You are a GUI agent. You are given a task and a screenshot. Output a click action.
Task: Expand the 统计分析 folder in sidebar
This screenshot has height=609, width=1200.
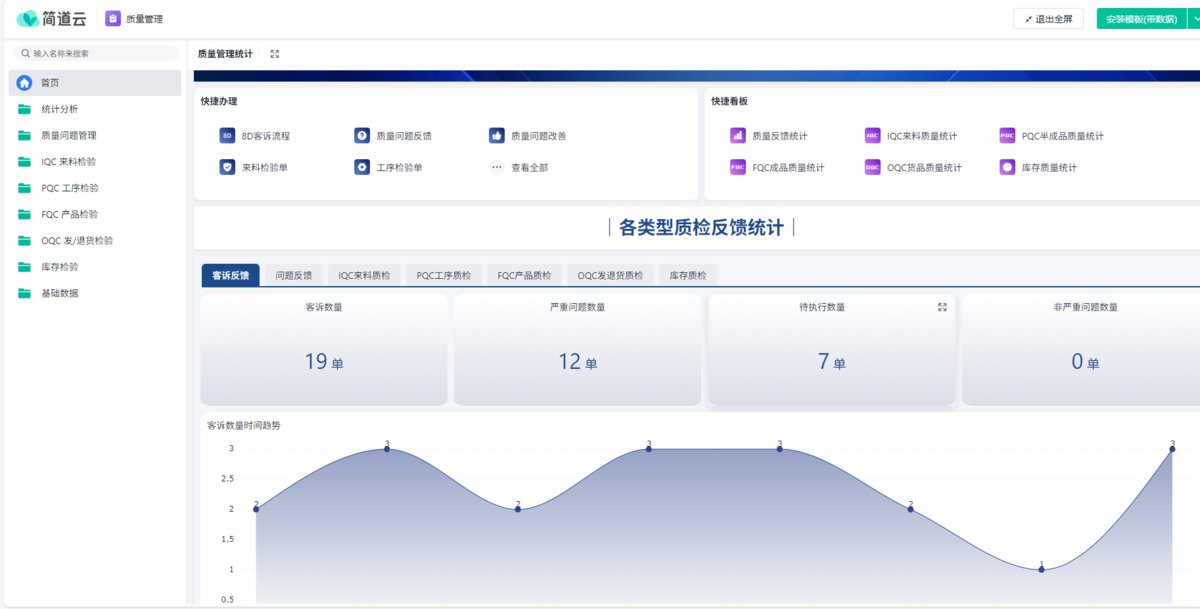coord(59,109)
